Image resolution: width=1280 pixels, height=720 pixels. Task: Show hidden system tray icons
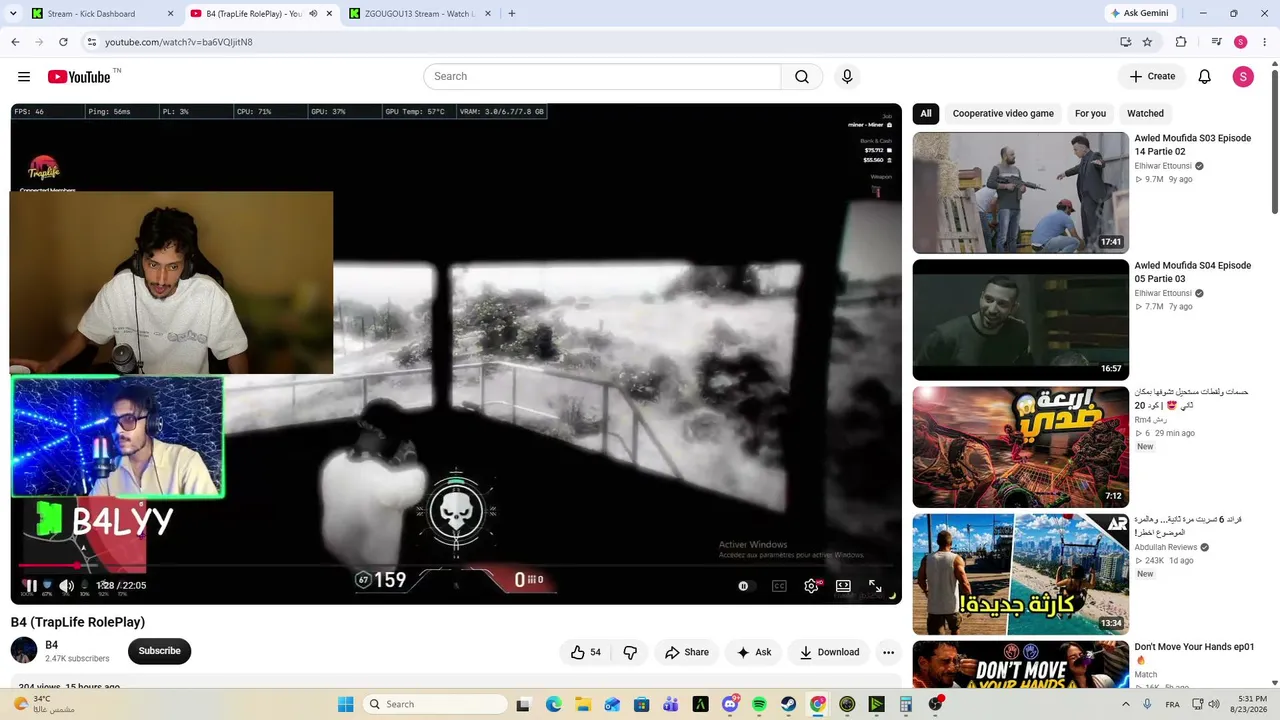(x=1126, y=704)
